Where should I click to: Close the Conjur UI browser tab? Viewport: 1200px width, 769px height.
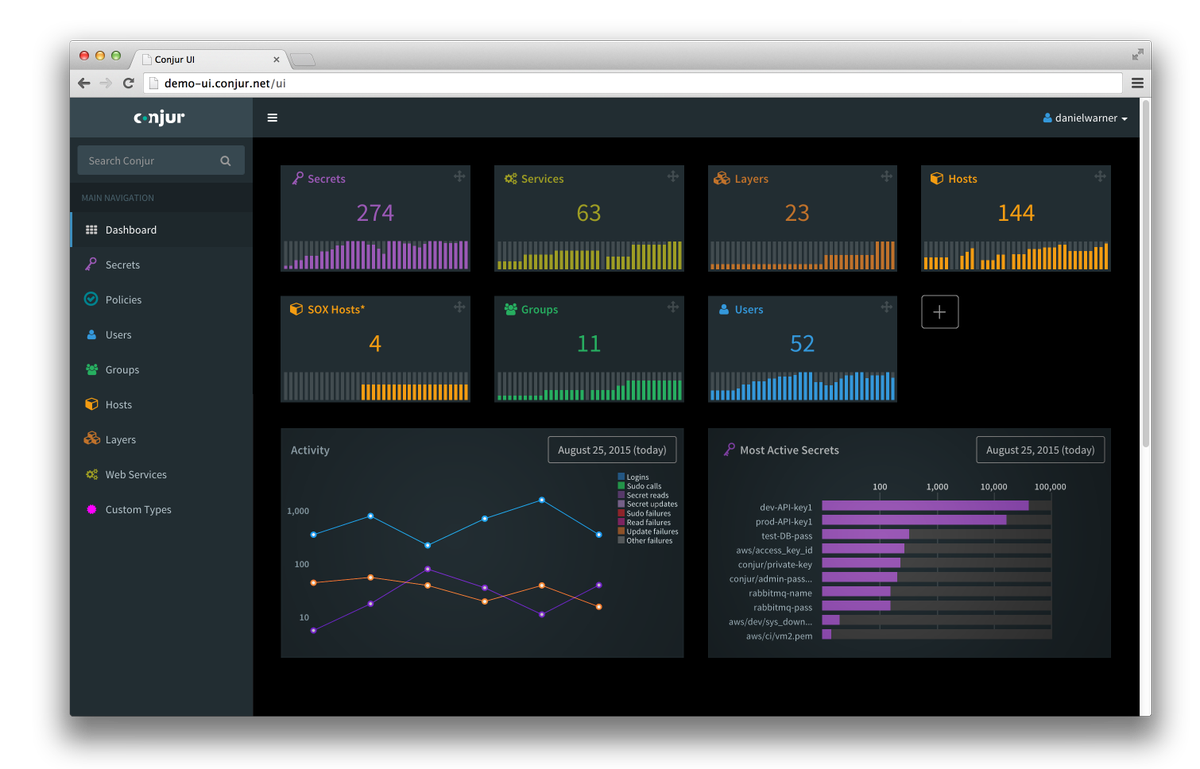pyautogui.click(x=277, y=60)
